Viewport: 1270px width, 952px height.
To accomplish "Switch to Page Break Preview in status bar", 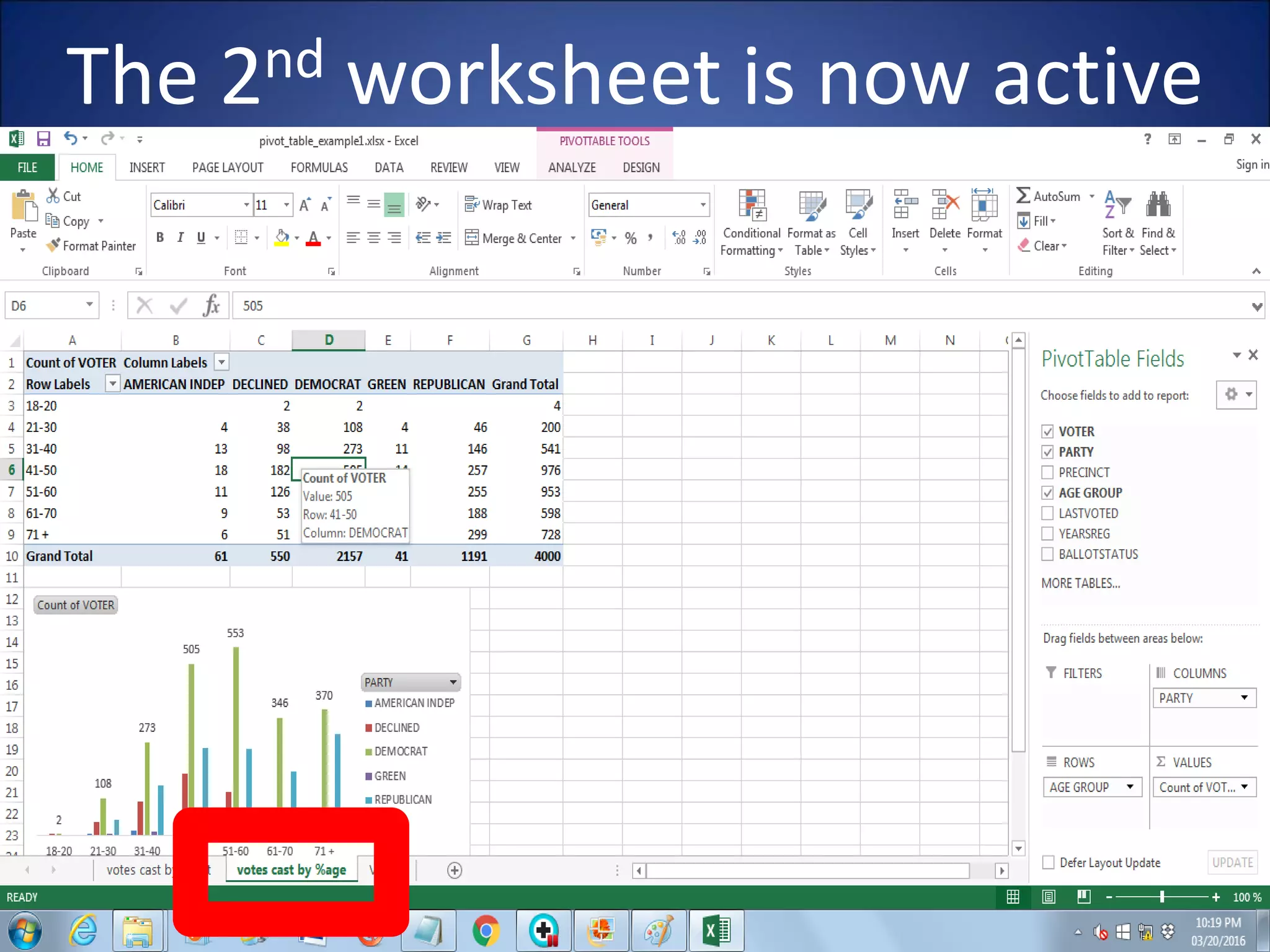I will (1084, 897).
